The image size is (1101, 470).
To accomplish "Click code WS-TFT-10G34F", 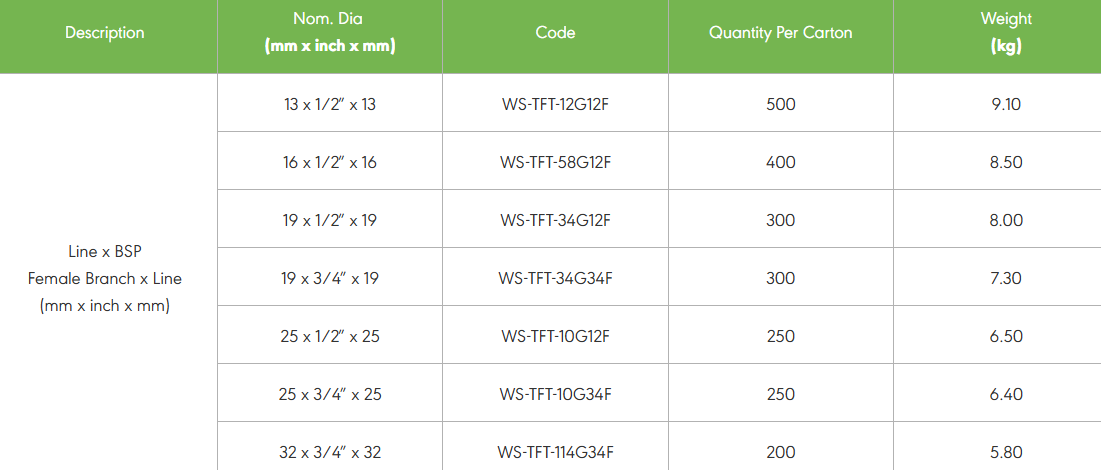I will [x=555, y=394].
